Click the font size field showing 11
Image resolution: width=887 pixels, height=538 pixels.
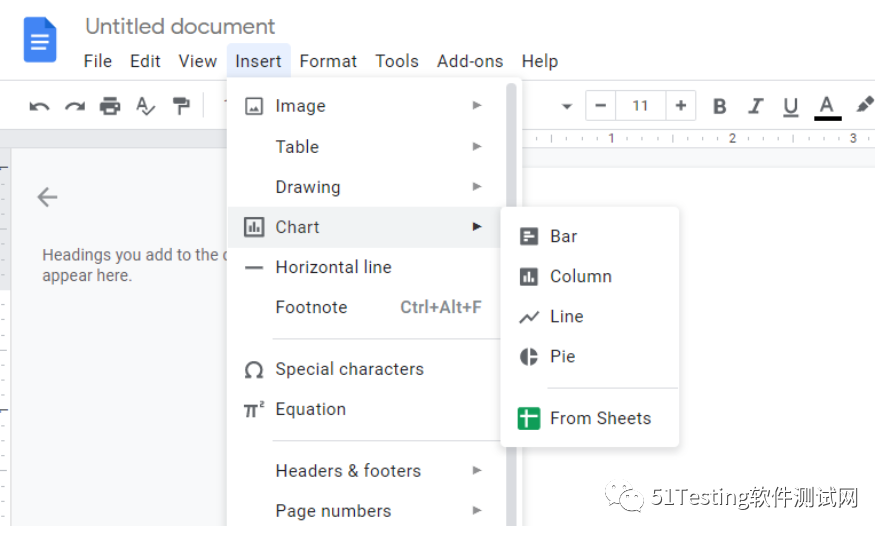pyautogui.click(x=640, y=106)
